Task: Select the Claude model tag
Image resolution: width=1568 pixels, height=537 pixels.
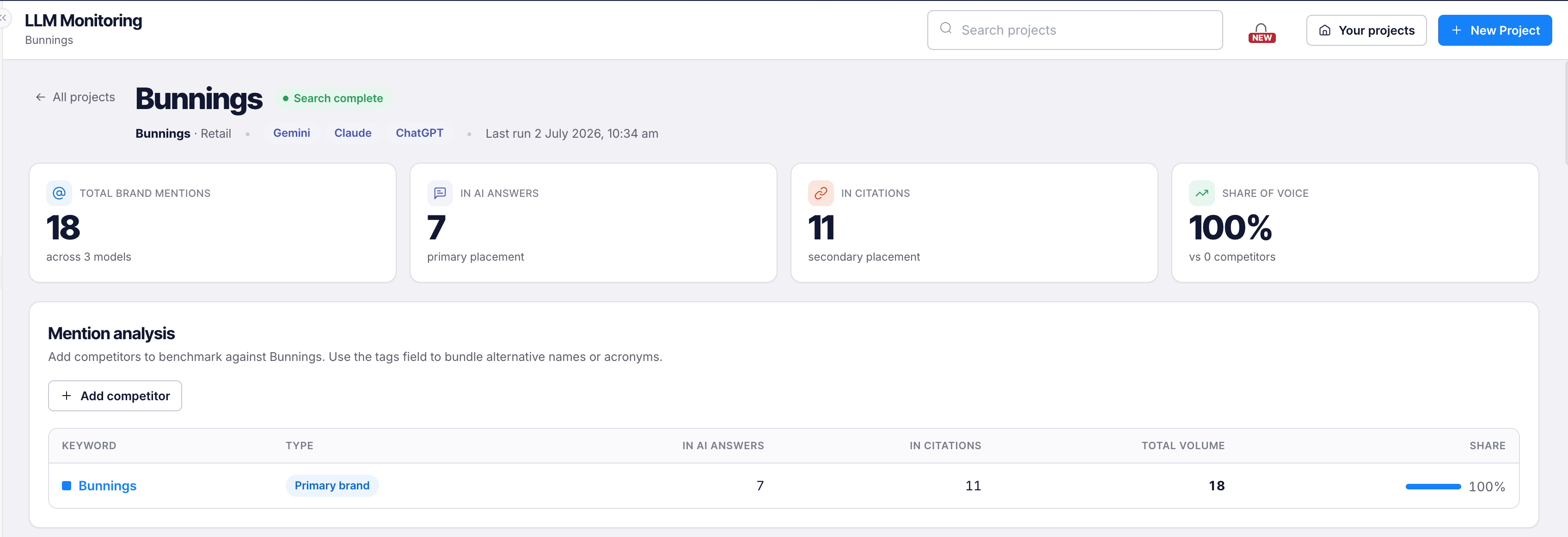Action: point(352,134)
